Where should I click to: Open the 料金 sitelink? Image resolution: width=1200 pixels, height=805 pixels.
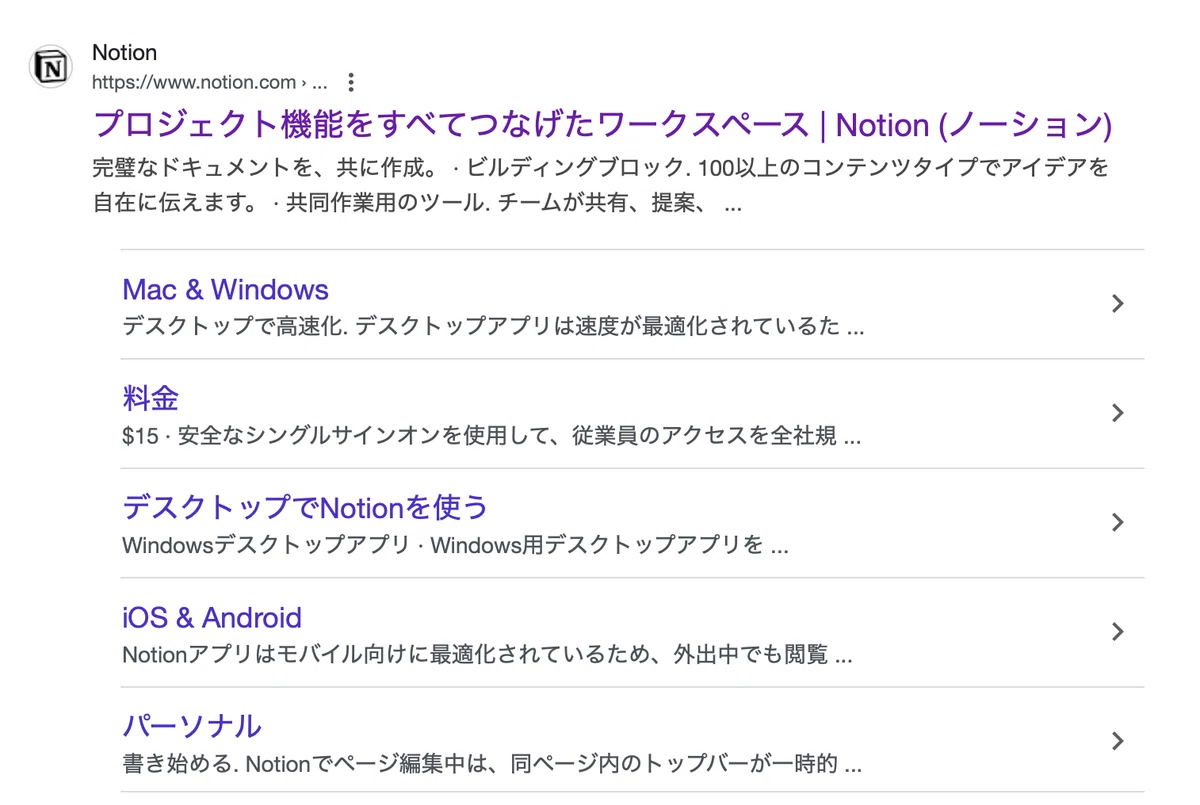coord(150,398)
